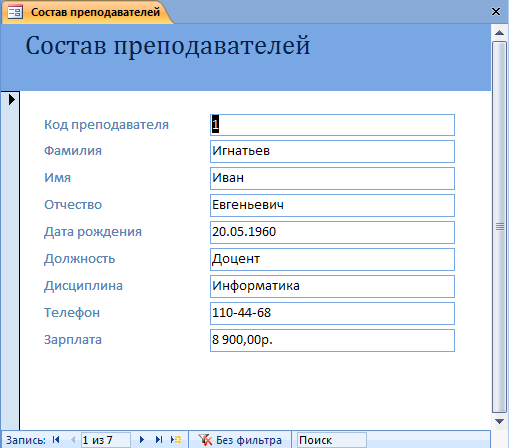This screenshot has height=448, width=509.
Task: Create a new blank record
Action: pyautogui.click(x=176, y=440)
